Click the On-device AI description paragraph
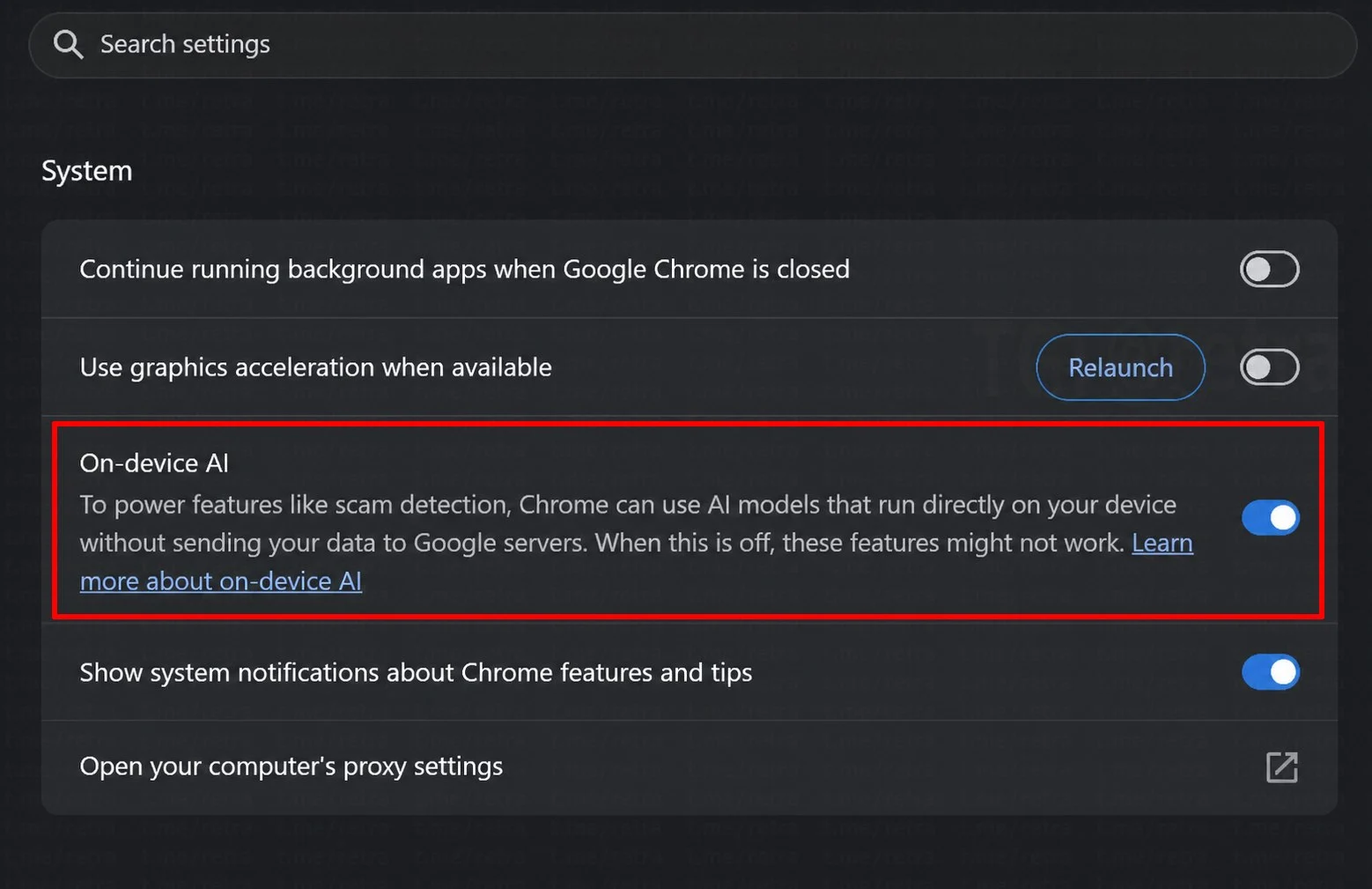The image size is (1372, 889). click(x=636, y=543)
